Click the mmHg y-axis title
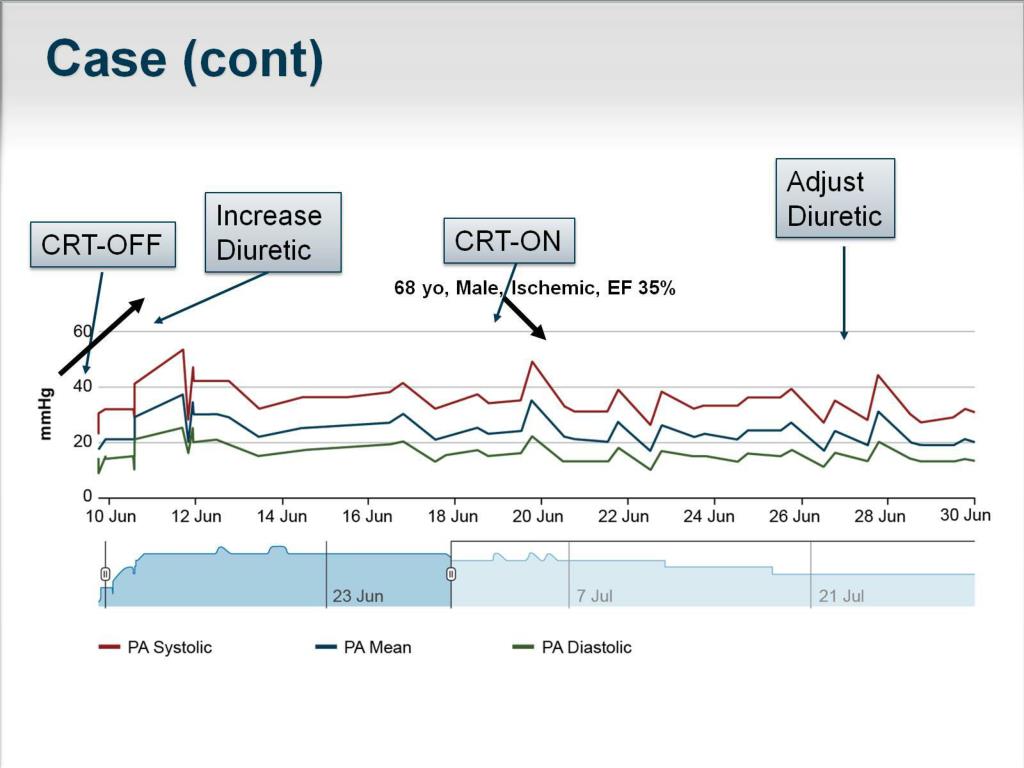 (45, 414)
